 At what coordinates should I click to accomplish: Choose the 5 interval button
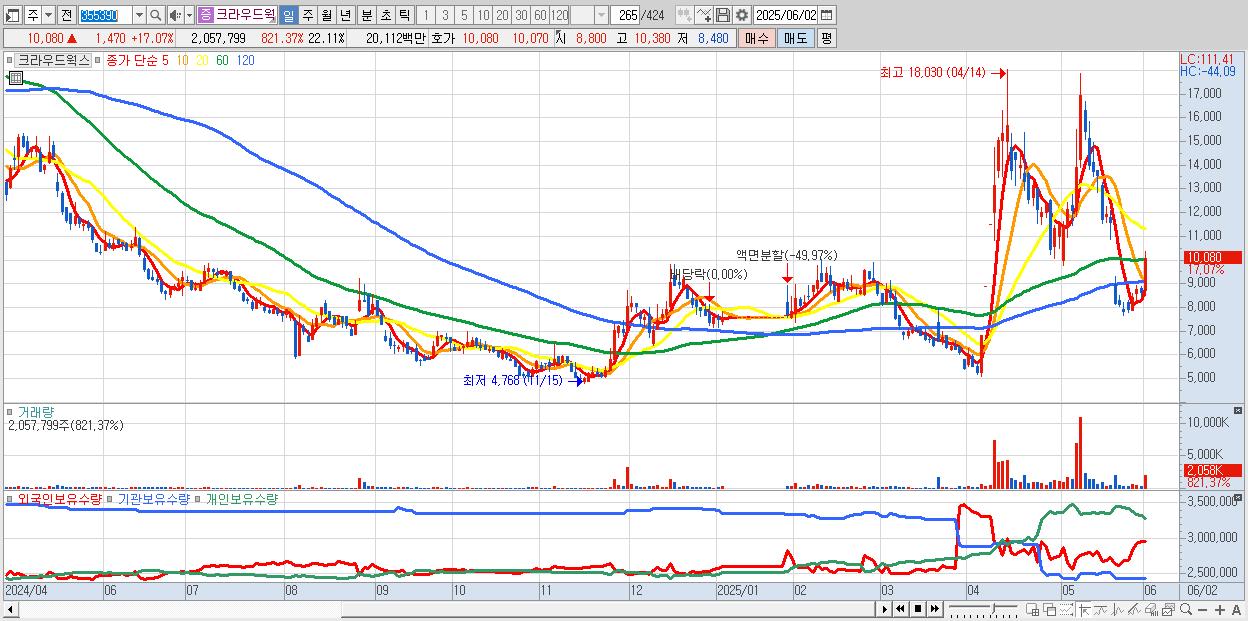pos(464,15)
